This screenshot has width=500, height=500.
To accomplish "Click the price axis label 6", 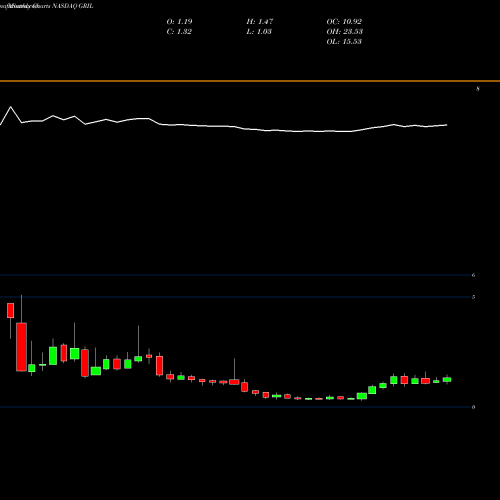I will (473, 275).
